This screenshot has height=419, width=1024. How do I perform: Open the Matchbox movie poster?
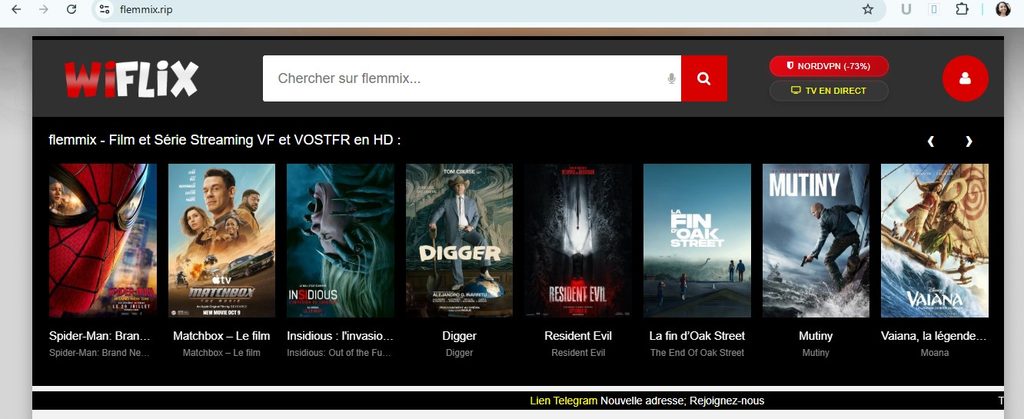coord(221,240)
